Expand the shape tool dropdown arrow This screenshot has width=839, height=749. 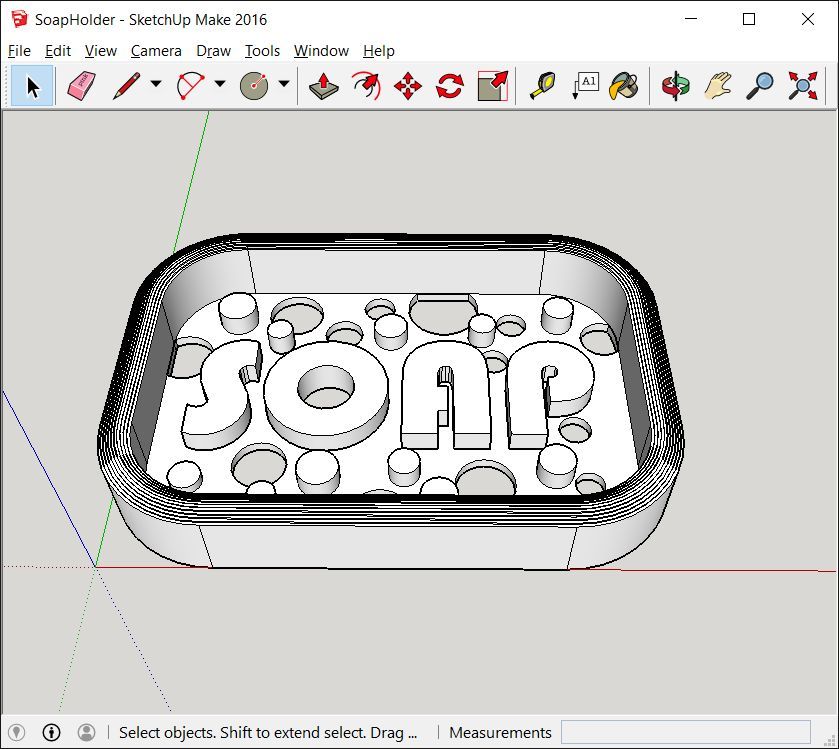point(284,85)
